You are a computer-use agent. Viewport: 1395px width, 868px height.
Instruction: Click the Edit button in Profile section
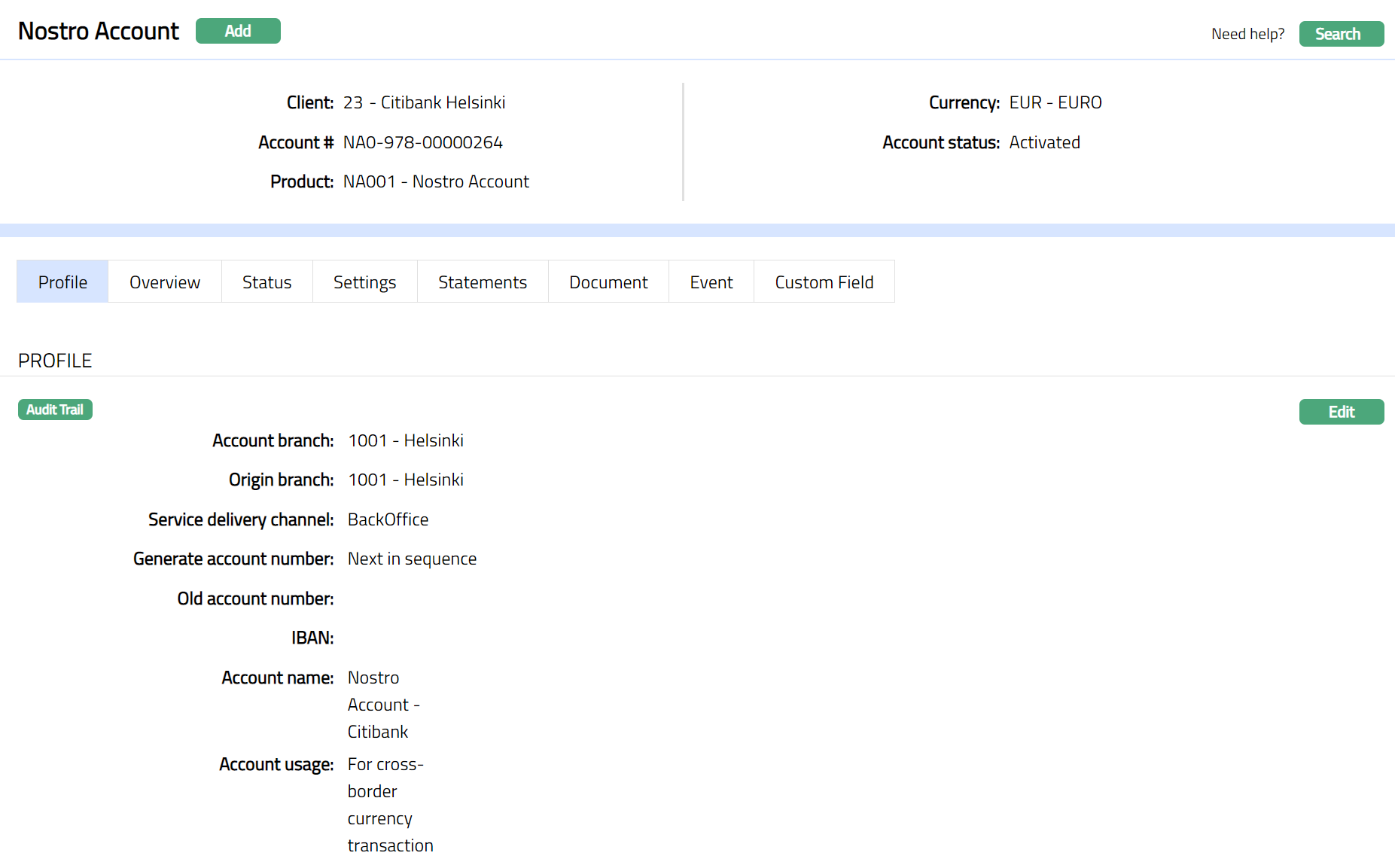tap(1341, 412)
